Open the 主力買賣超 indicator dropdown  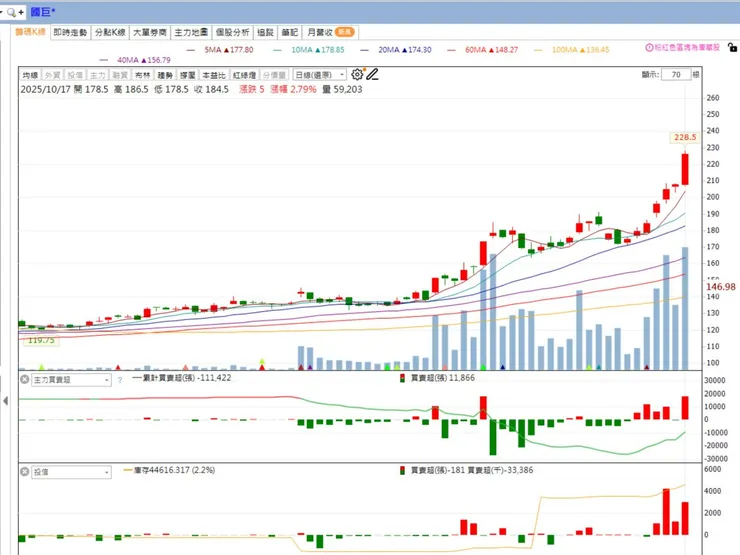71,380
